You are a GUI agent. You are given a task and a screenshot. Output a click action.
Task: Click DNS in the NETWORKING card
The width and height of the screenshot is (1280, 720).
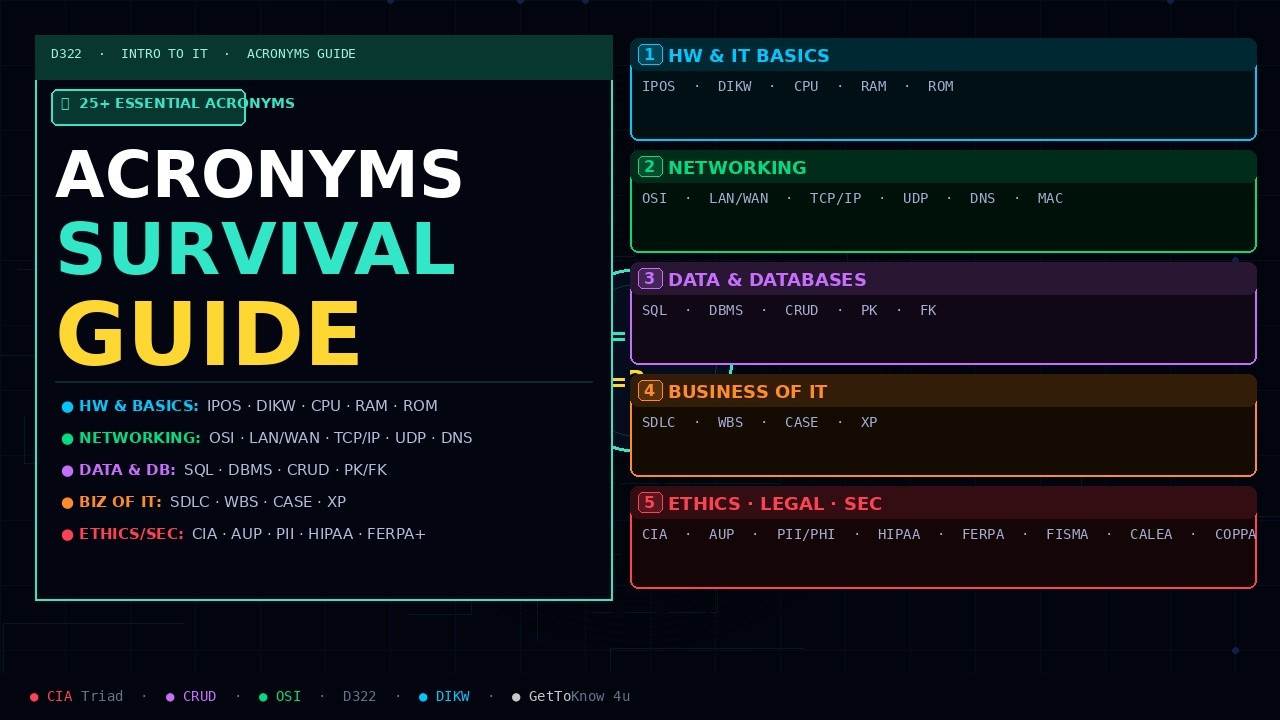982,199
